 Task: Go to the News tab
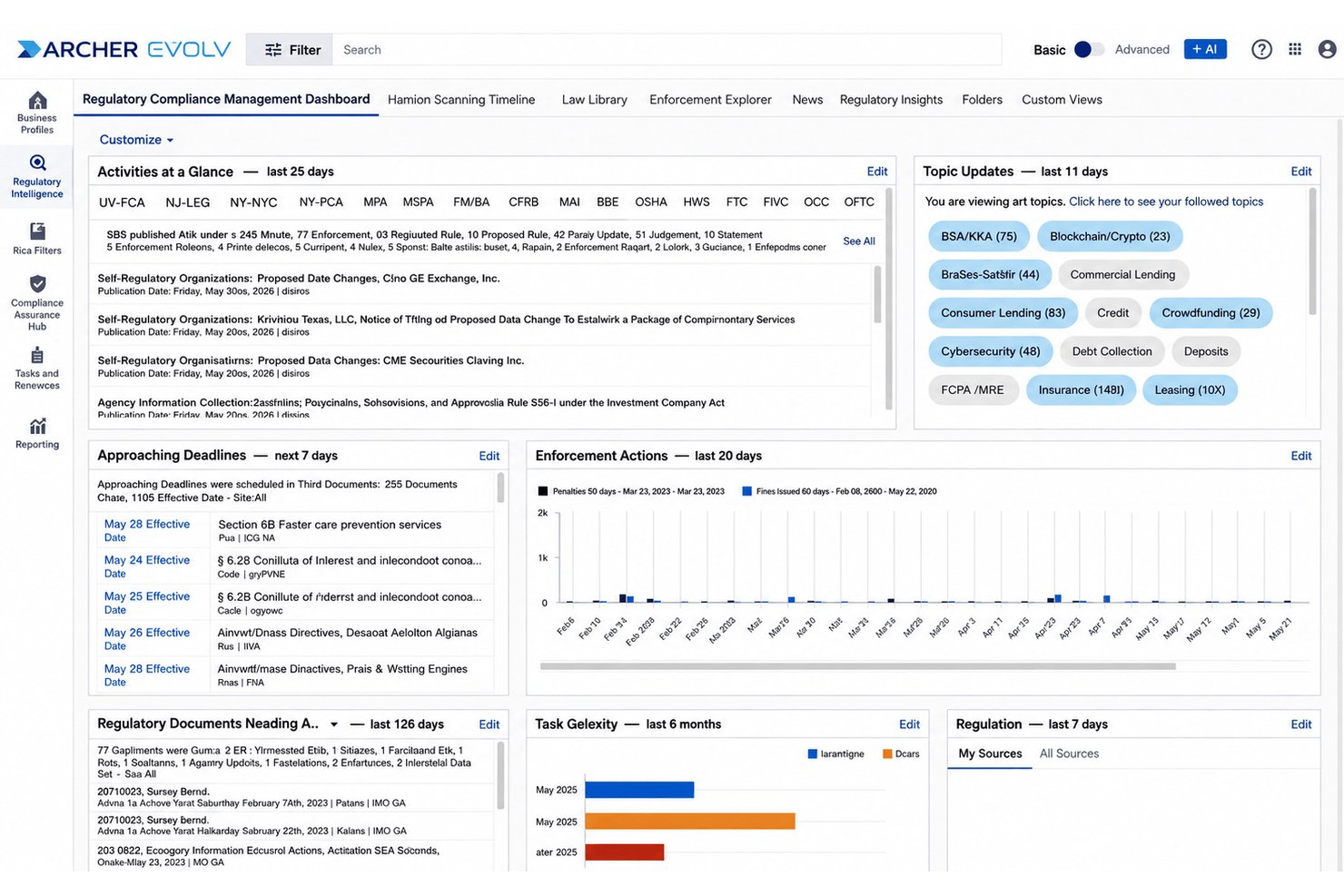point(807,100)
